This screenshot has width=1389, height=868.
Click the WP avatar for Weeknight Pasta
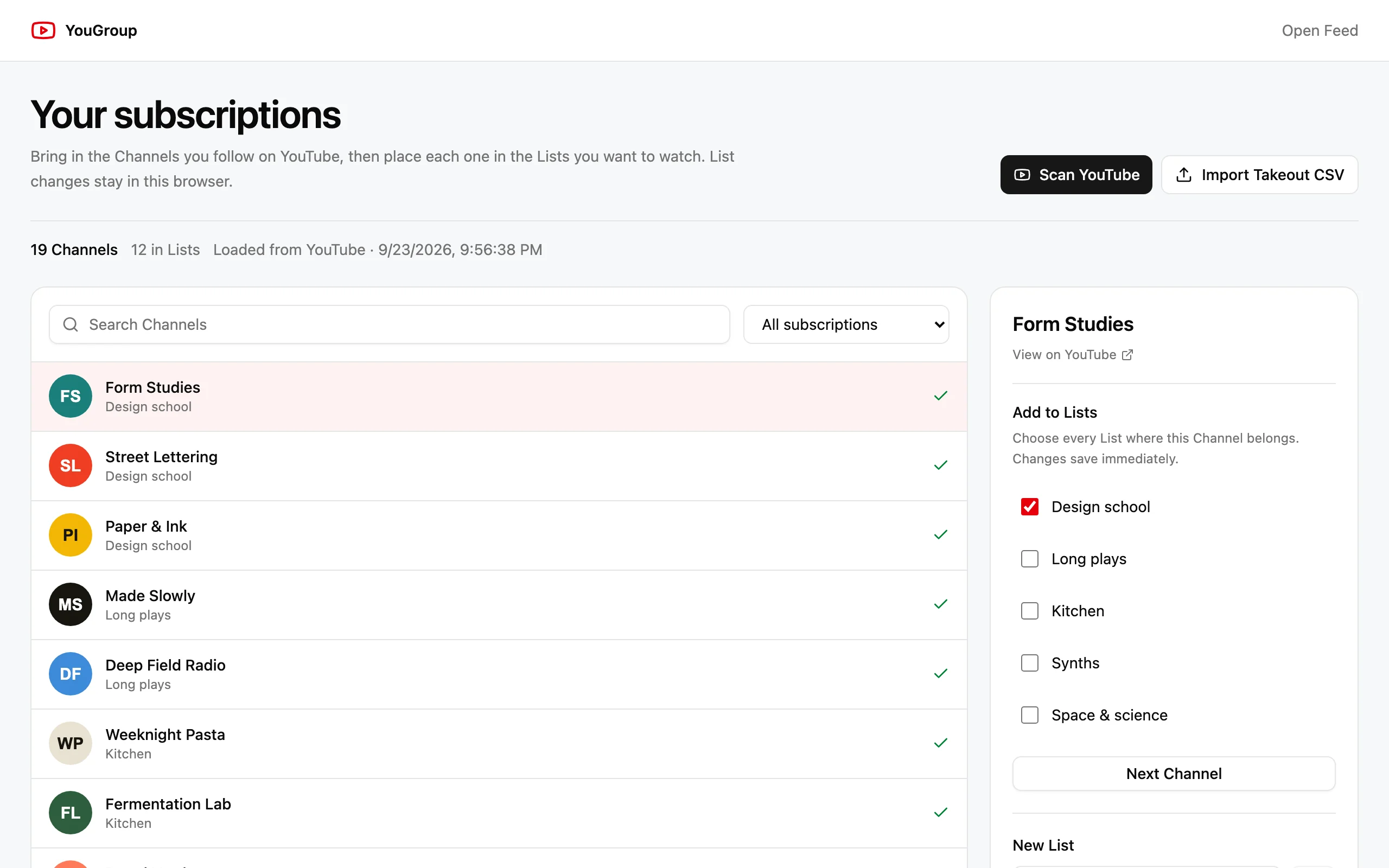point(70,743)
